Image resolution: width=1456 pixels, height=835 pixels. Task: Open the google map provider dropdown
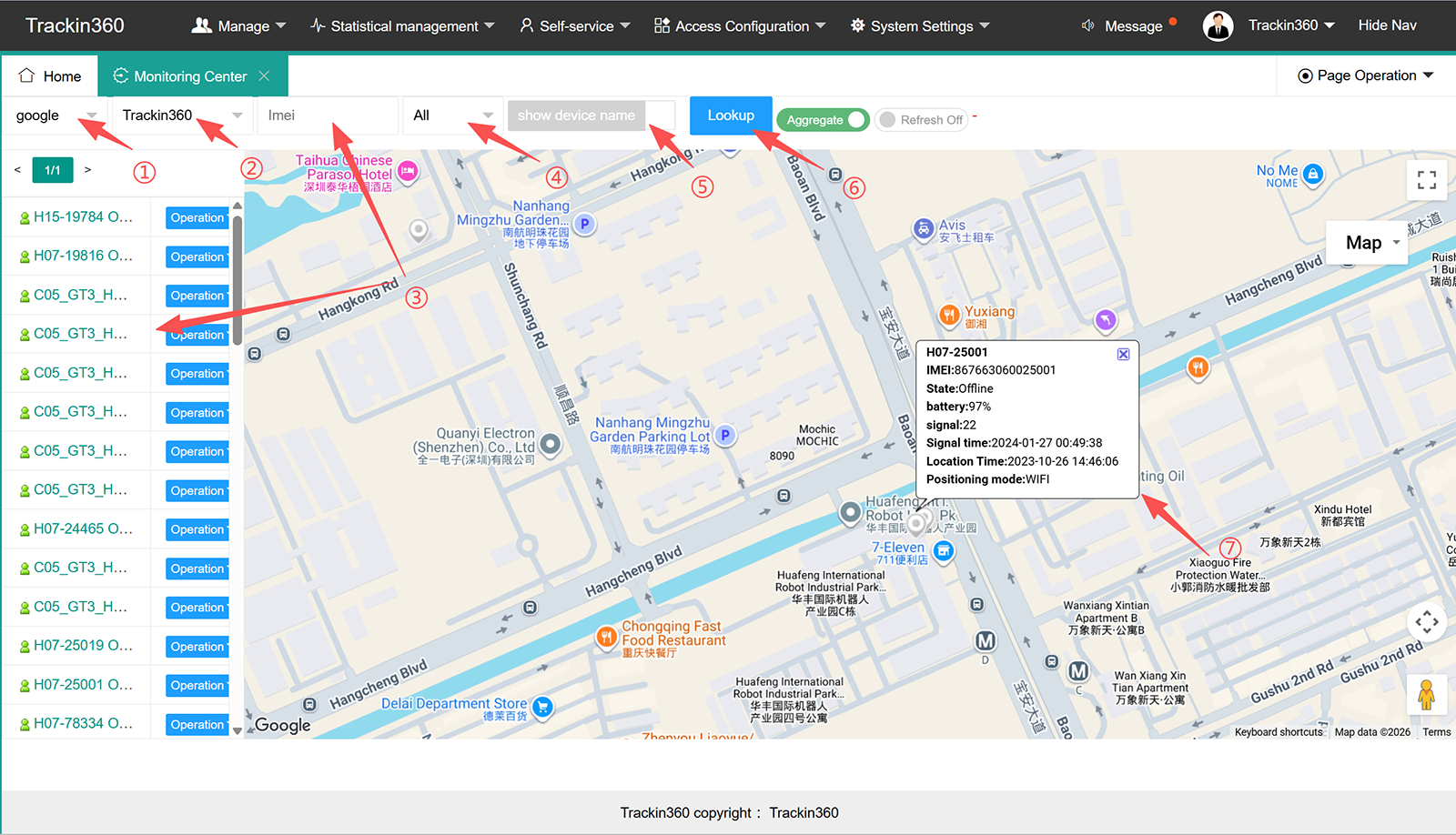tap(56, 116)
